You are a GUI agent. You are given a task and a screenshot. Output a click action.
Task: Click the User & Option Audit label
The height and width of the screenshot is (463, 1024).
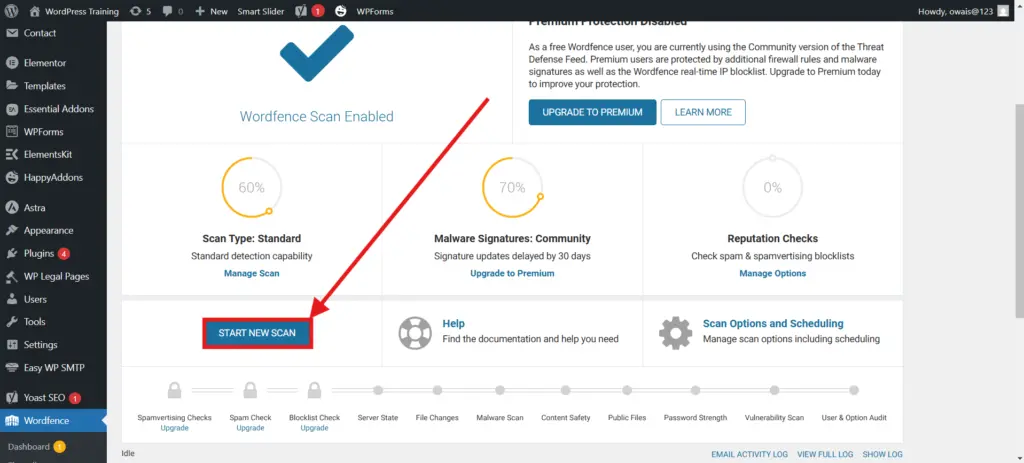pyautogui.click(x=854, y=418)
